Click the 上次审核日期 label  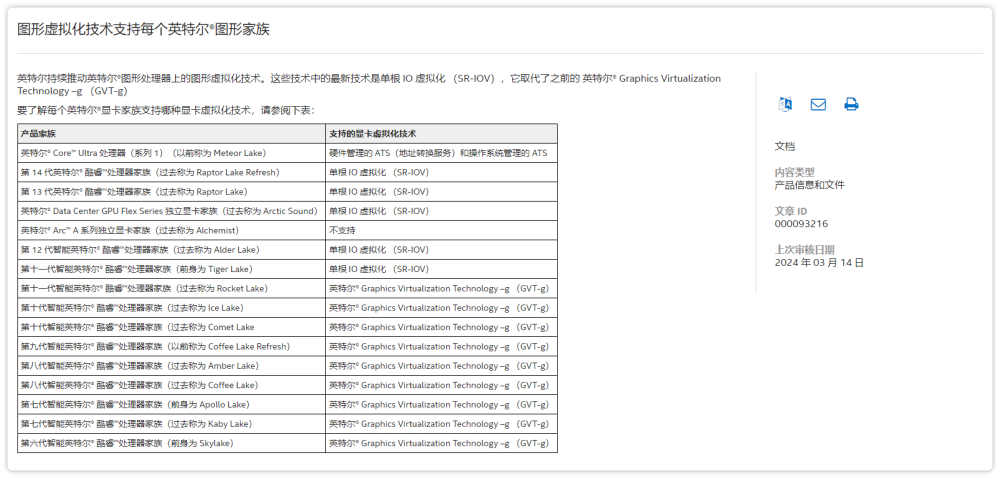click(804, 250)
